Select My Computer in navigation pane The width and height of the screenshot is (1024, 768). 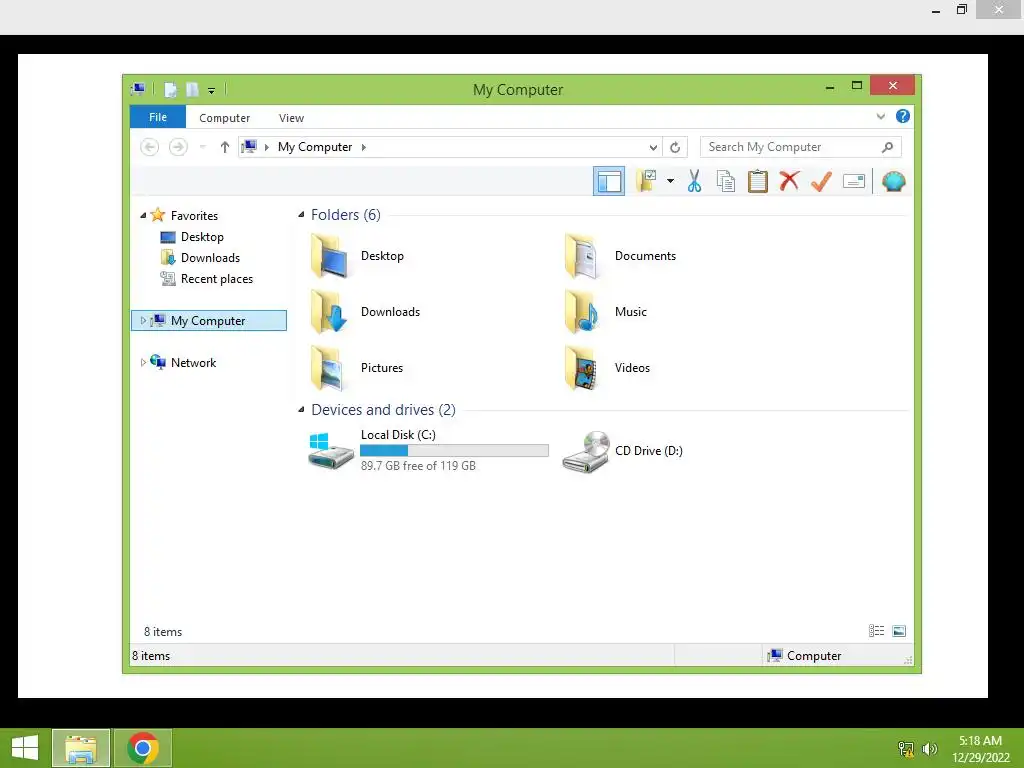pyautogui.click(x=208, y=321)
